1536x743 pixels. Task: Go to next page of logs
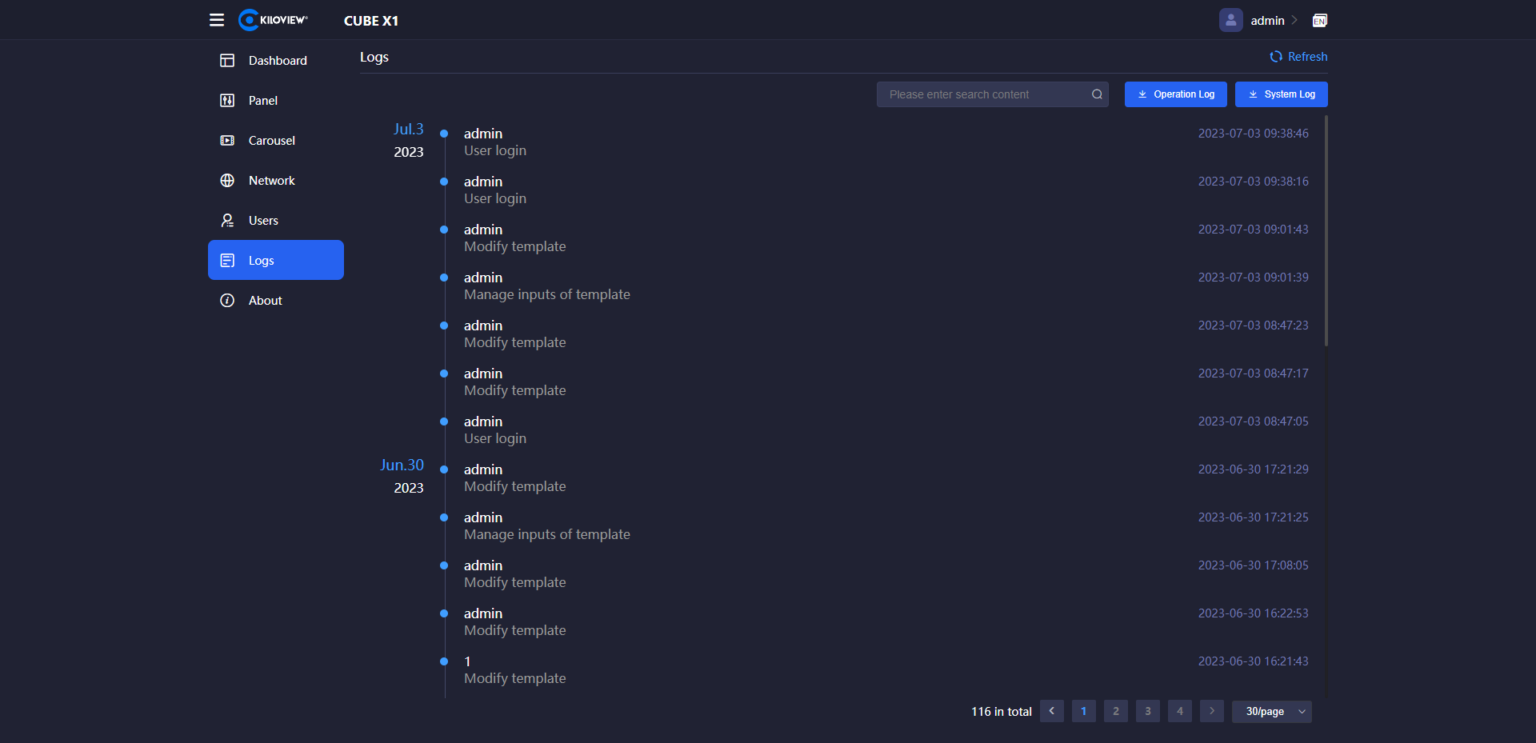[1211, 711]
